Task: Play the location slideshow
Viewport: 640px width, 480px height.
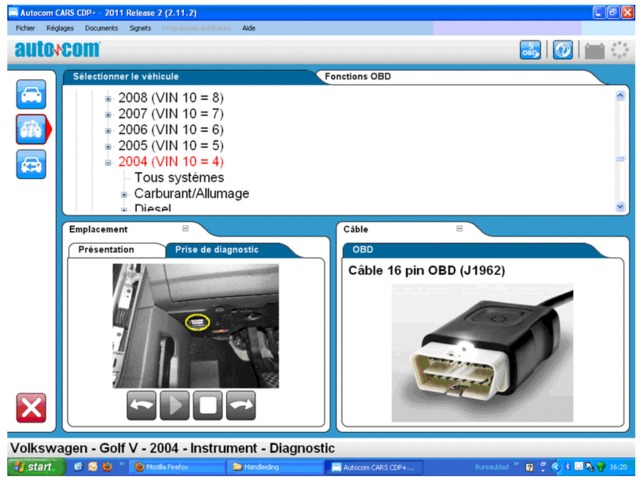Action: (175, 405)
